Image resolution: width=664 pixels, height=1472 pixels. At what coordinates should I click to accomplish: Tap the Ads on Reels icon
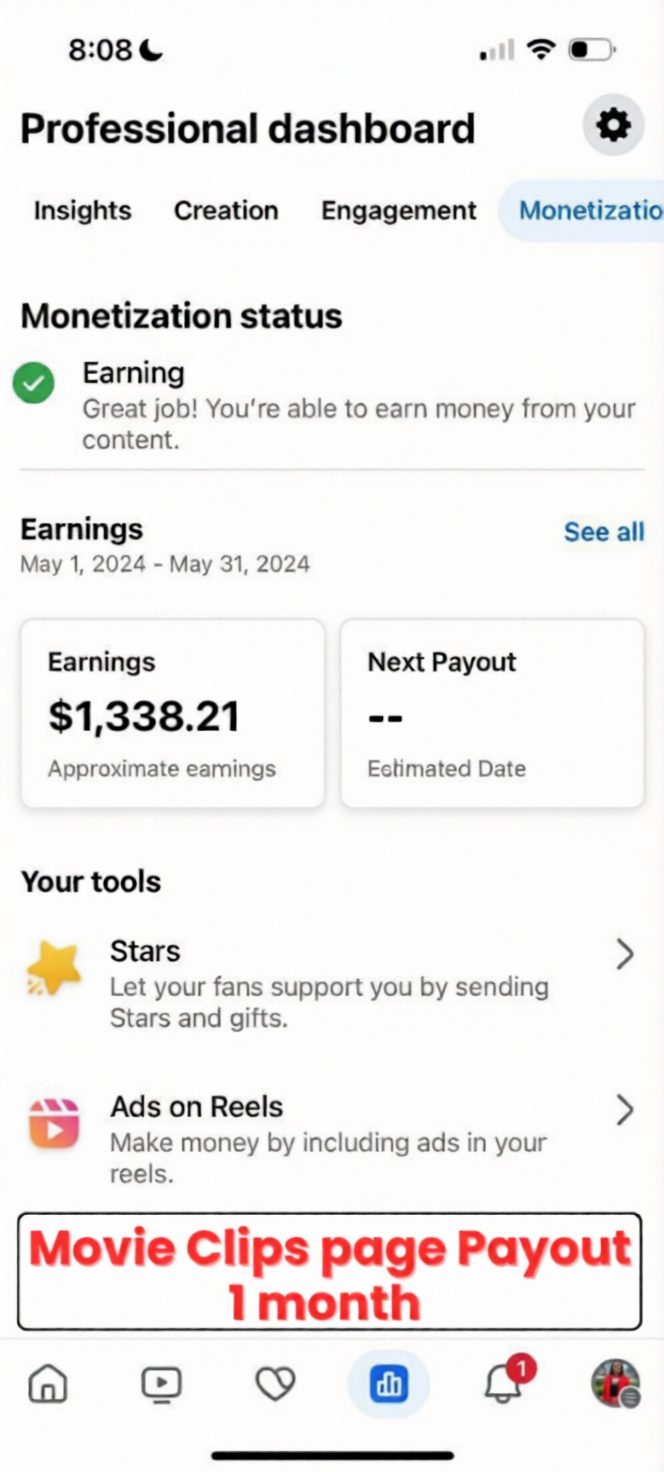pyautogui.click(x=53, y=1124)
